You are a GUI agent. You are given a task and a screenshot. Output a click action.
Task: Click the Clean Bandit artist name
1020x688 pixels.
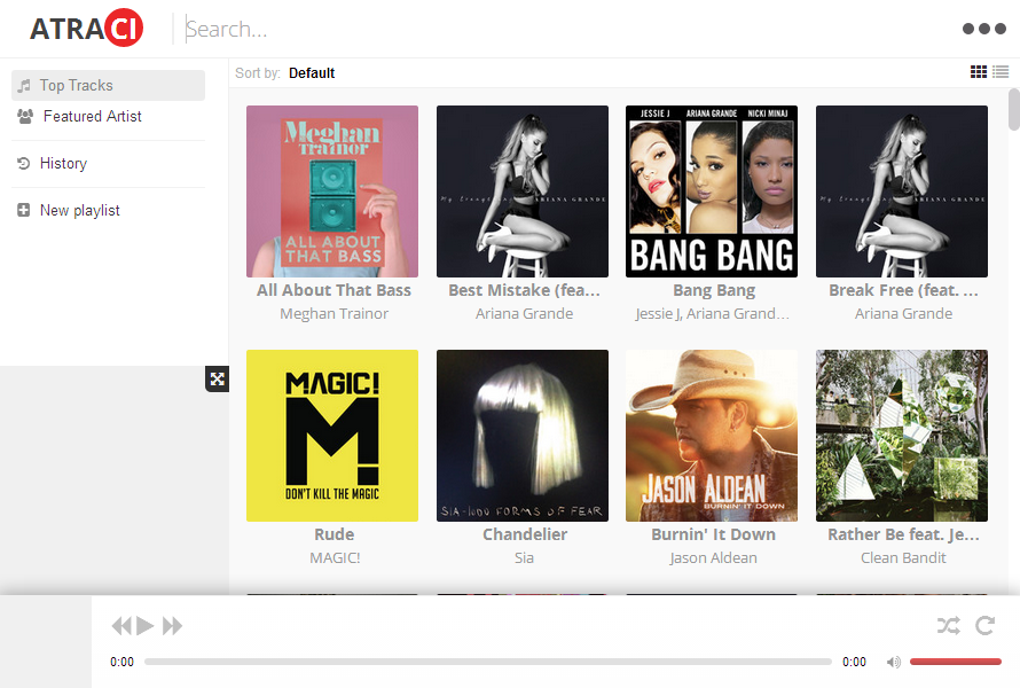pyautogui.click(x=904, y=558)
